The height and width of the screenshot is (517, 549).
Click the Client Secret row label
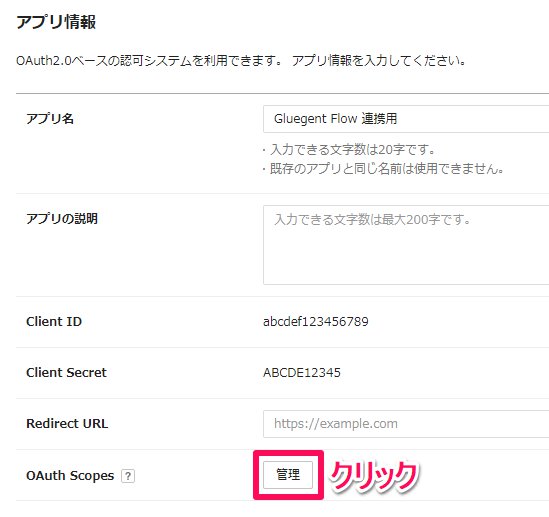tap(66, 372)
